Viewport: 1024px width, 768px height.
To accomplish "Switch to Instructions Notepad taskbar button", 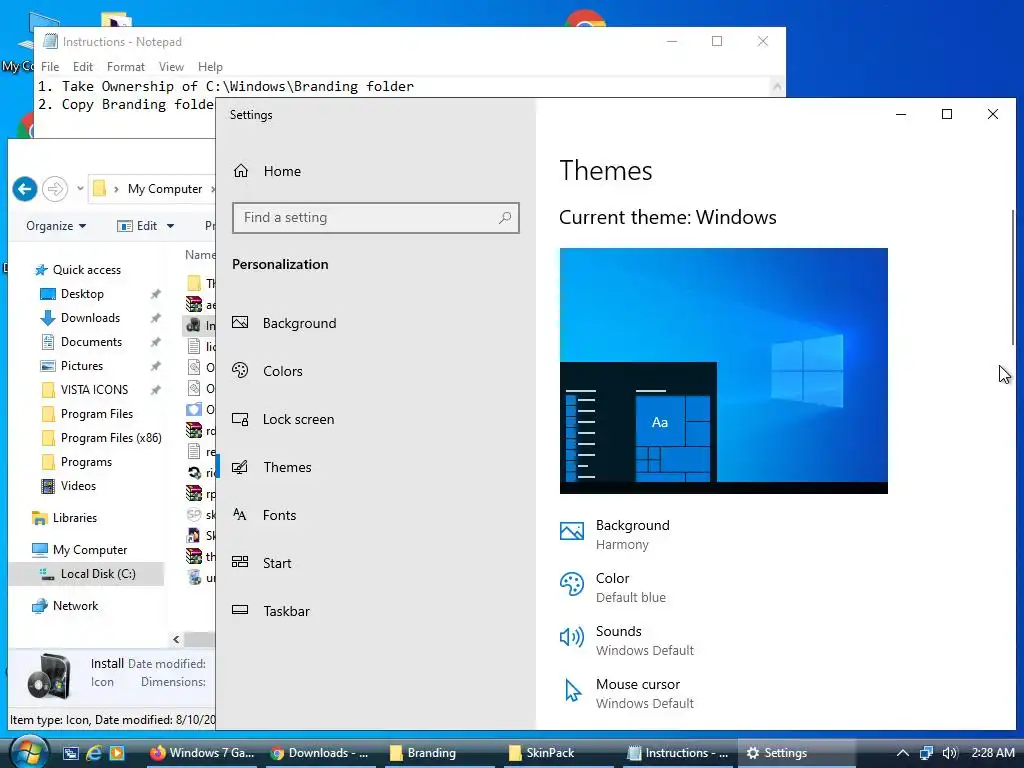I will click(x=677, y=753).
